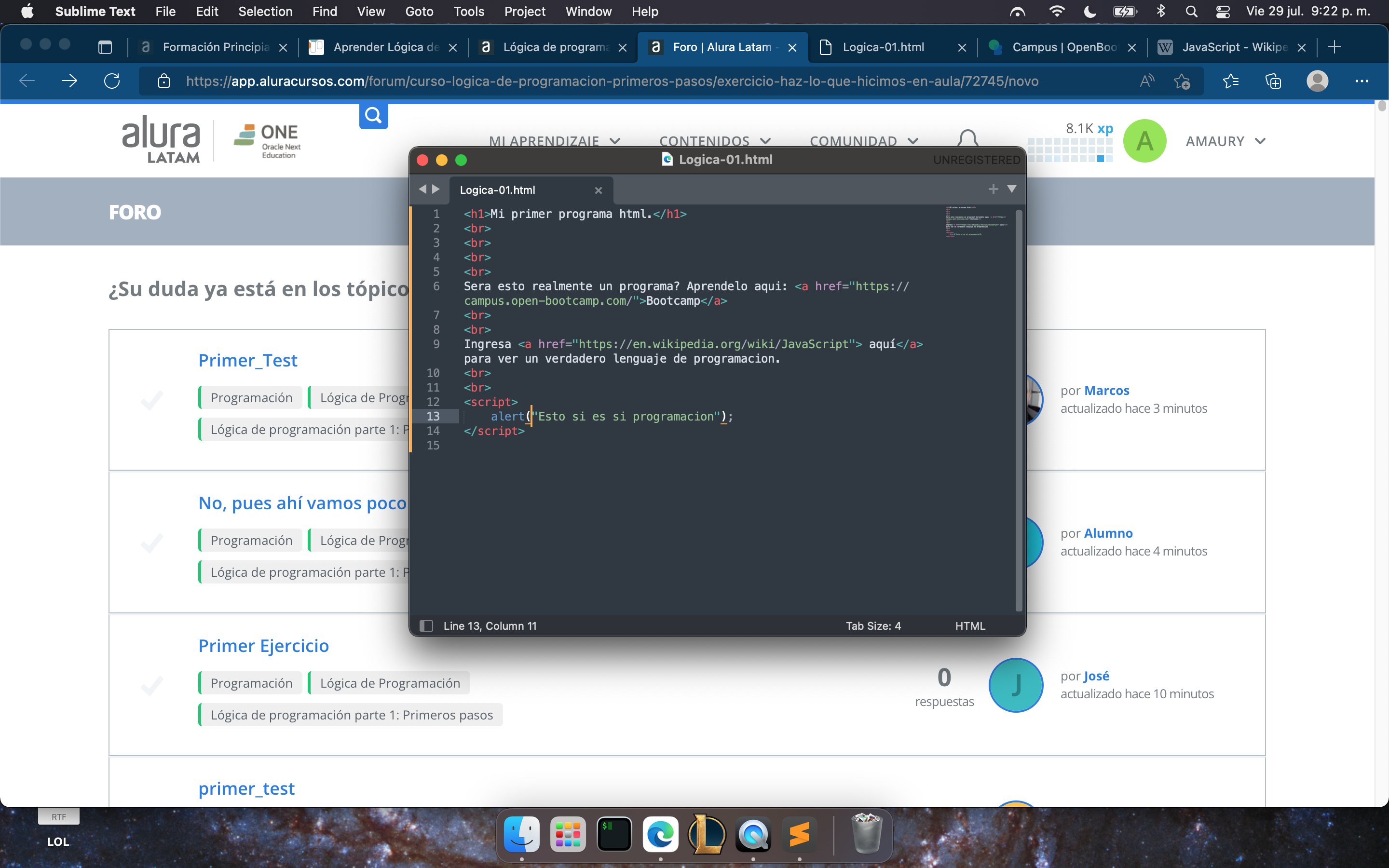Click Programación tag under Primer Ejercicio

[x=251, y=683]
